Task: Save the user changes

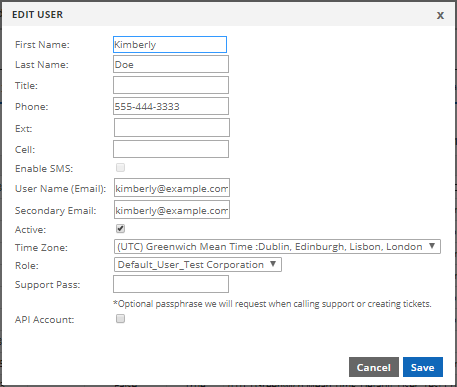Action: coord(423,367)
